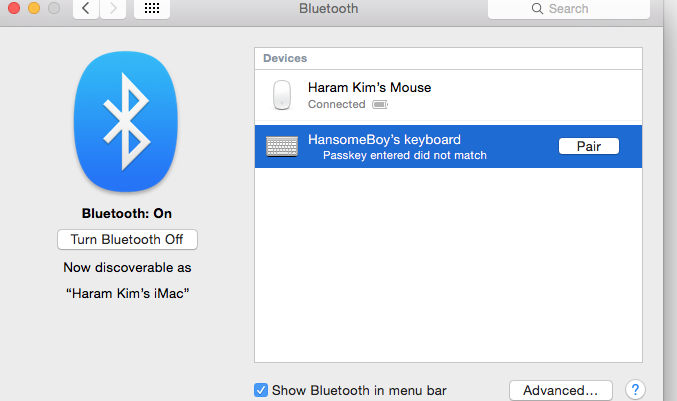Close the Bluetooth window with red button
The image size is (677, 401).
click(x=14, y=8)
